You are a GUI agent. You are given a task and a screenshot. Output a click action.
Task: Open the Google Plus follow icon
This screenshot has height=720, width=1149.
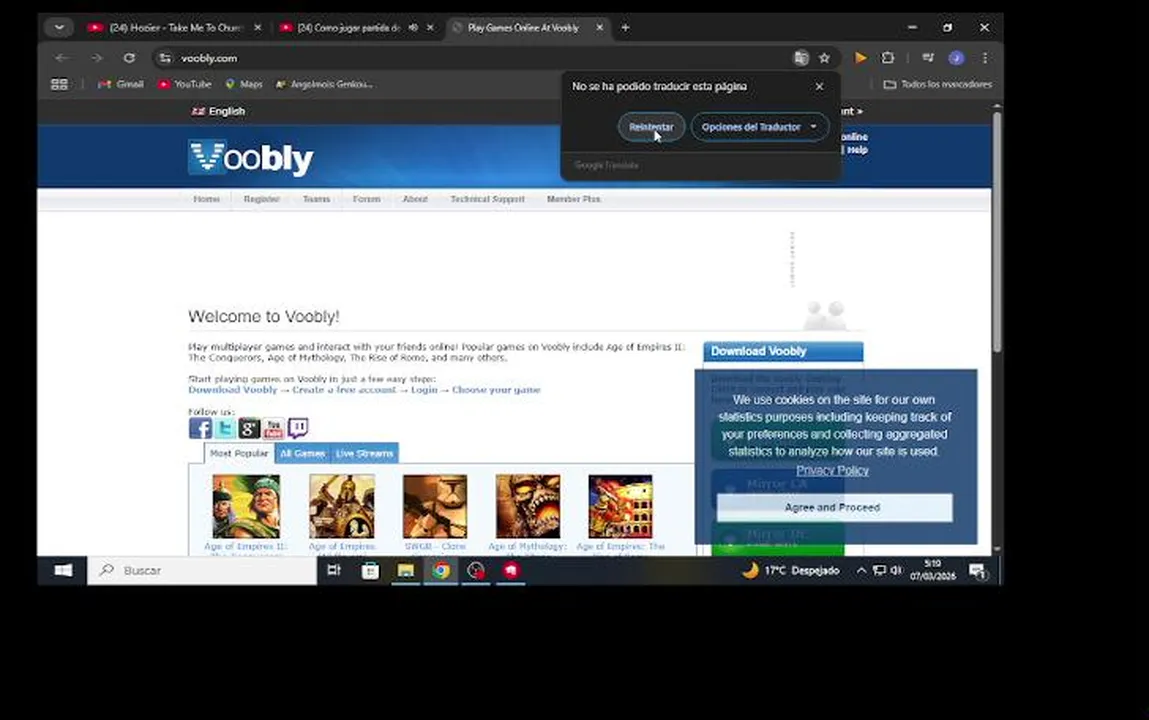tap(249, 428)
